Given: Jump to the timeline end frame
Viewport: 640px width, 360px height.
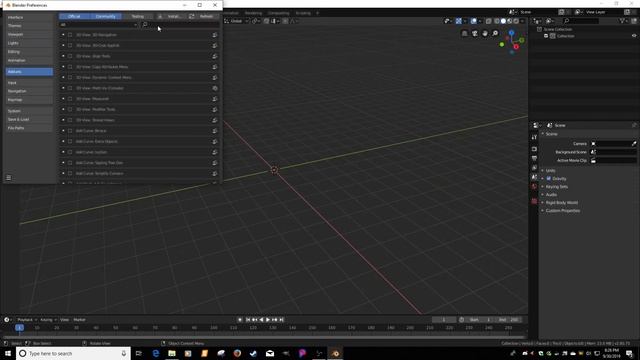Looking at the screenshot, I should coord(281,320).
